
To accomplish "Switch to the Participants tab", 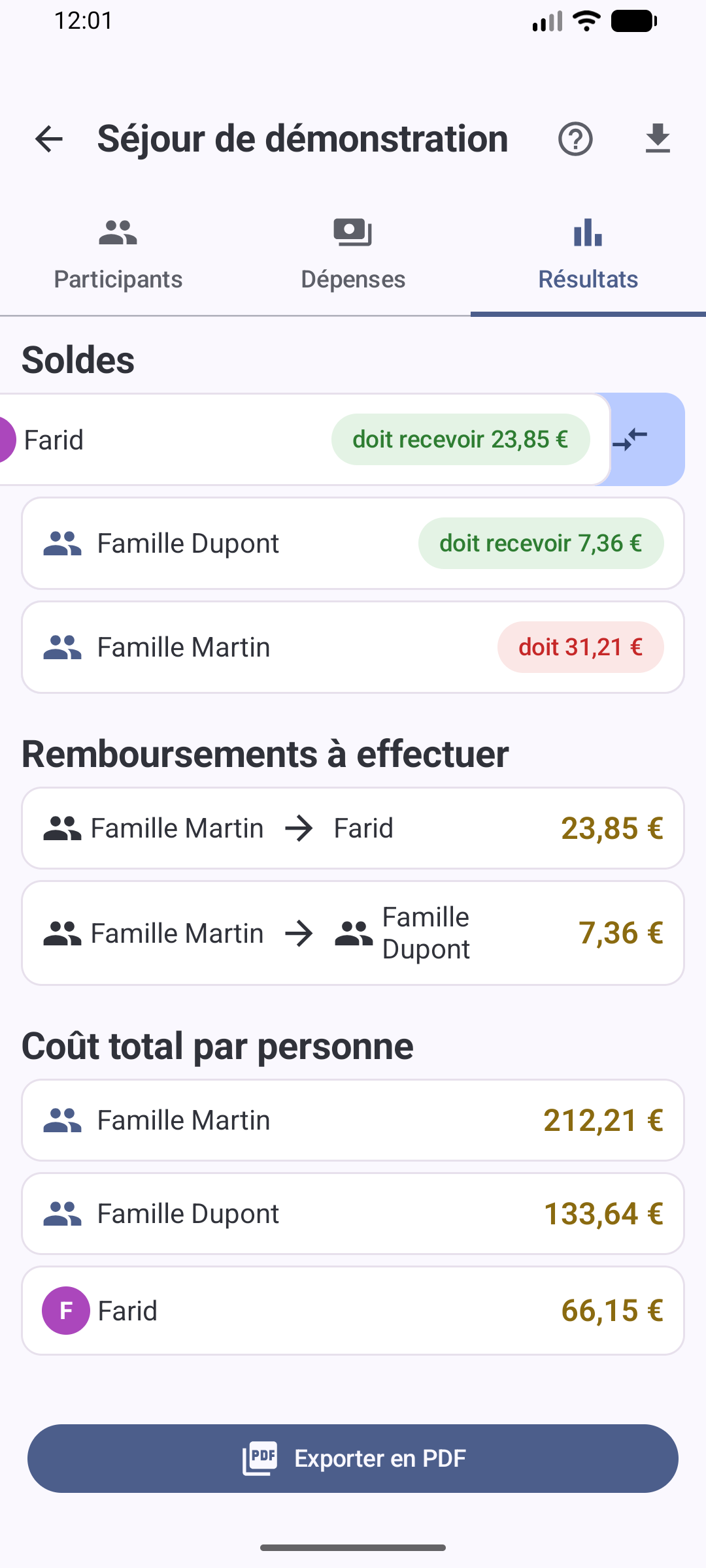I will [x=118, y=255].
